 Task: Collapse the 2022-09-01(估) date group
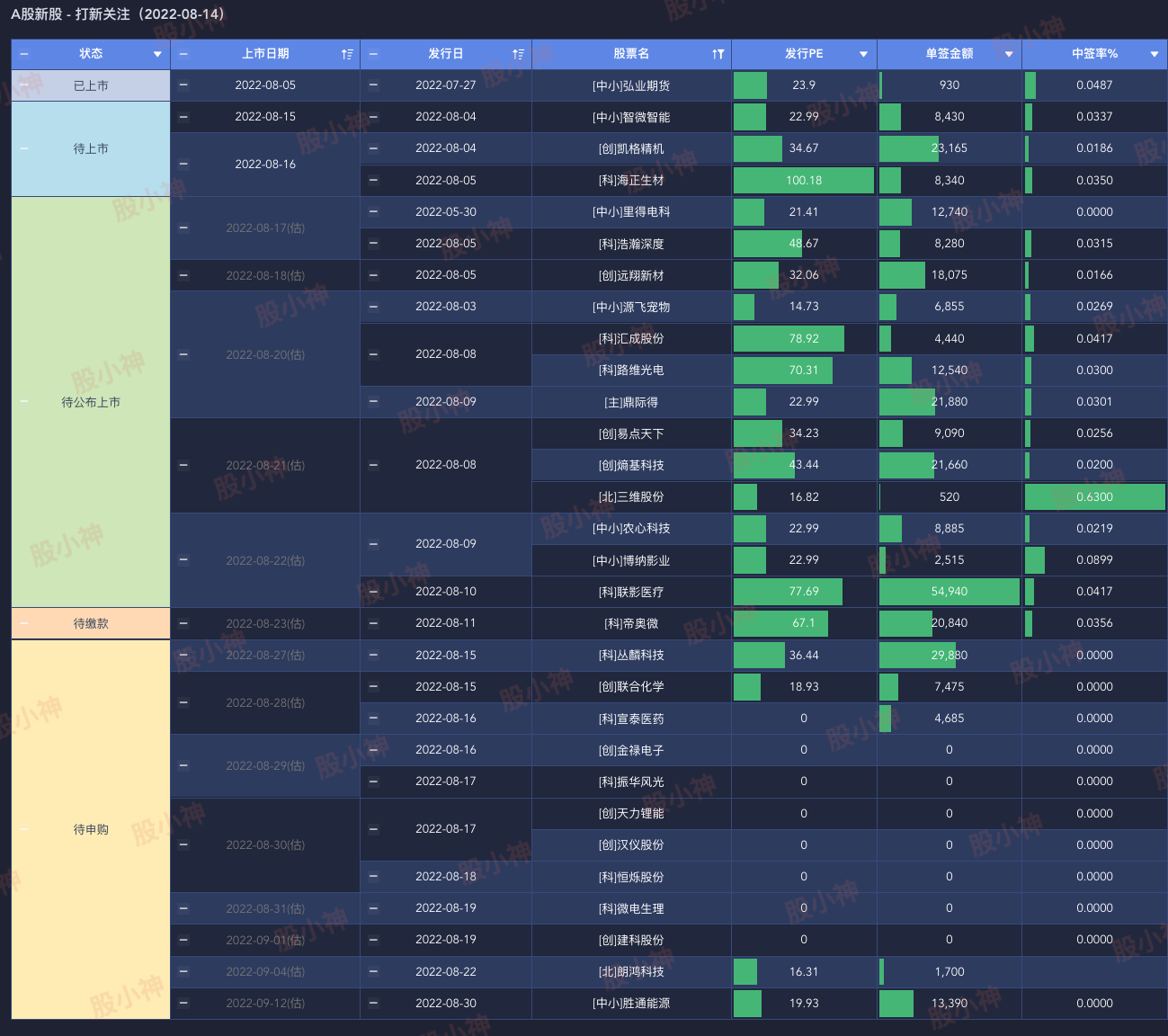(x=183, y=940)
